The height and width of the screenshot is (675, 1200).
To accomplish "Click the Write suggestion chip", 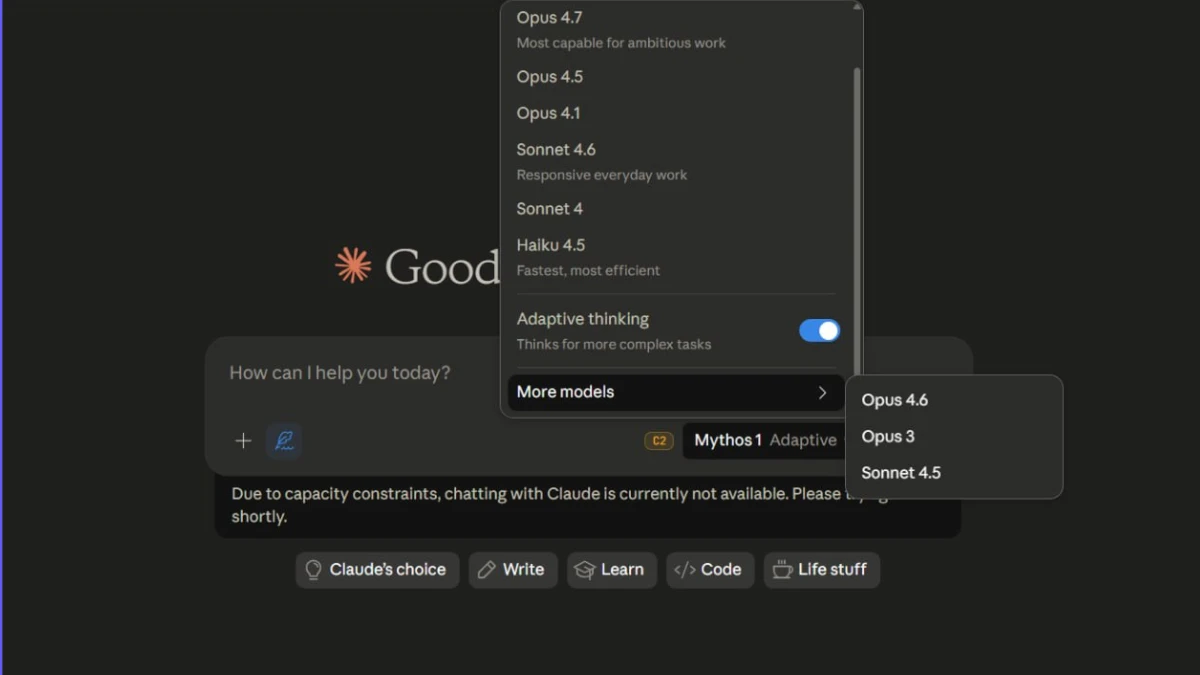I will pos(513,570).
